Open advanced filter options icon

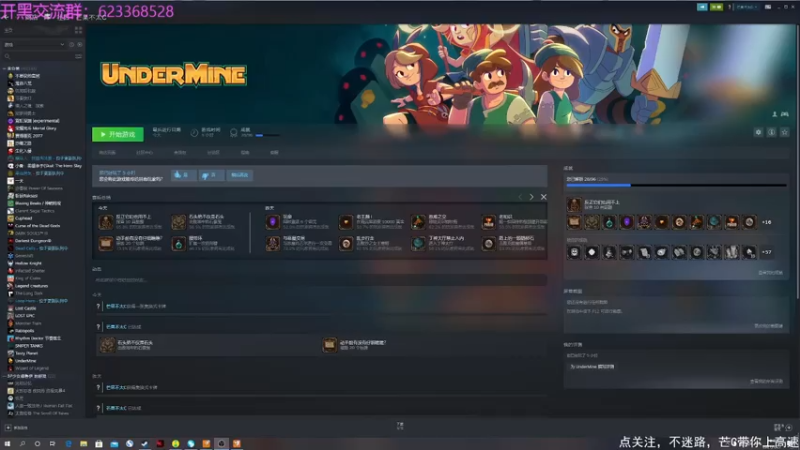pos(79,56)
